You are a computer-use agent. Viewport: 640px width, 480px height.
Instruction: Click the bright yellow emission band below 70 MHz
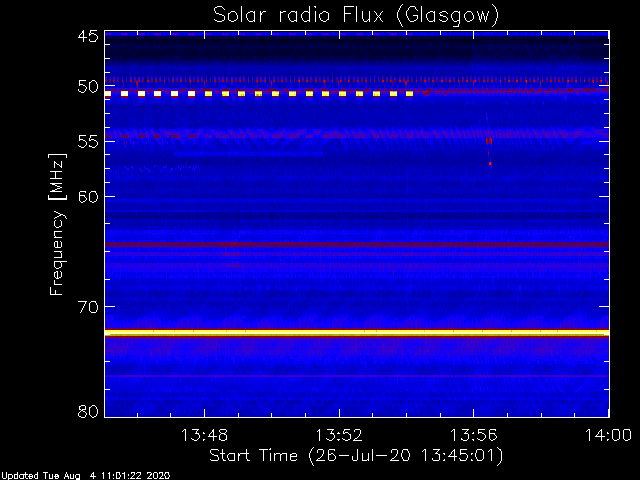(x=357, y=333)
